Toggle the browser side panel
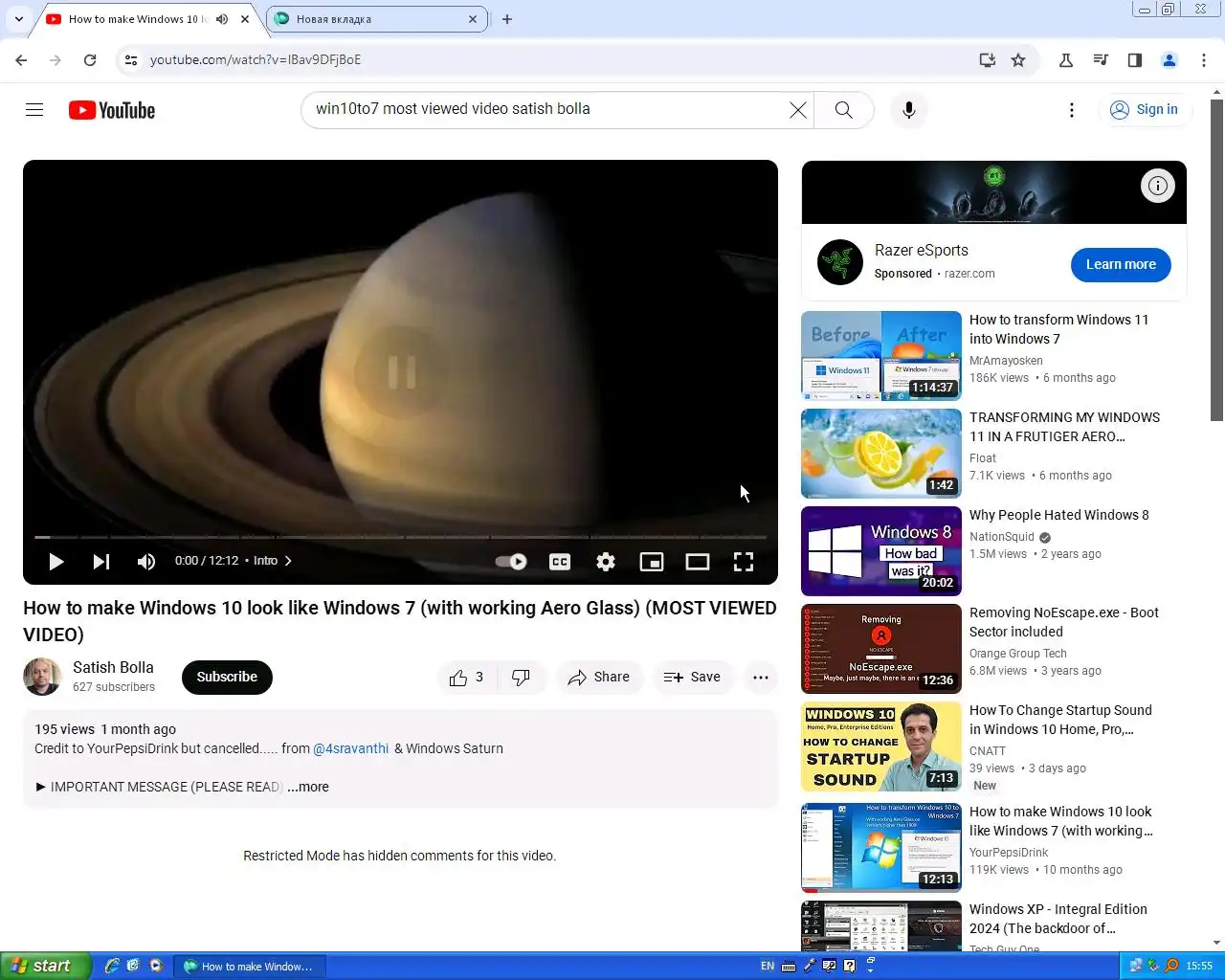The height and width of the screenshot is (980, 1225). [1135, 59]
